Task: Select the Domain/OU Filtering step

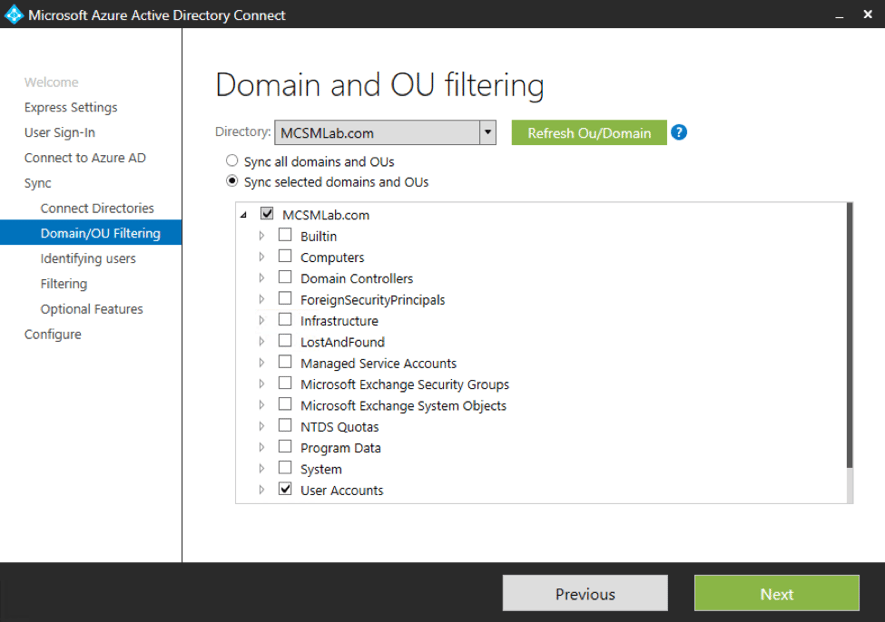Action: 91,233
